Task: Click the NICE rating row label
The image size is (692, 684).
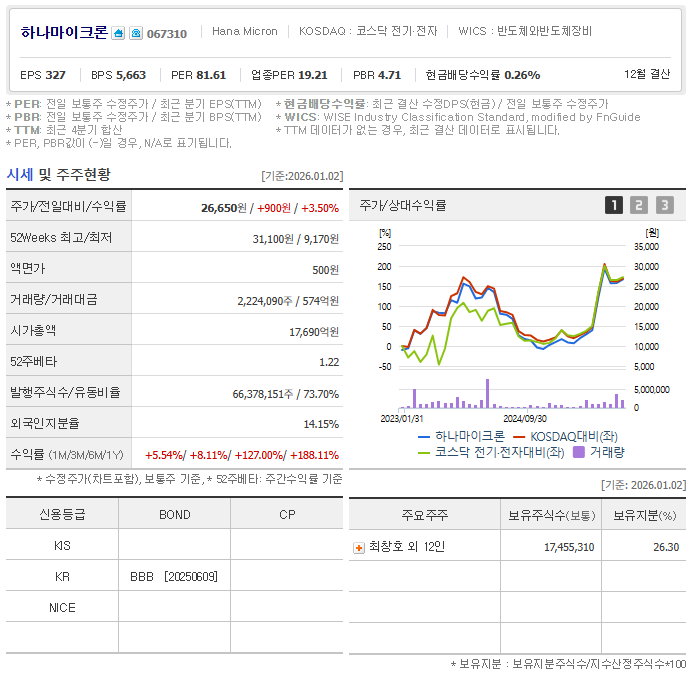Action: click(x=62, y=608)
